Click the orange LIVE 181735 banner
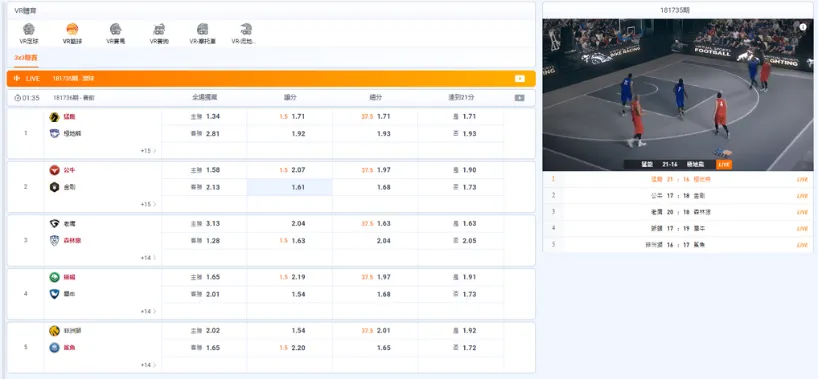Image resolution: width=818 pixels, height=379 pixels. [x=271, y=78]
